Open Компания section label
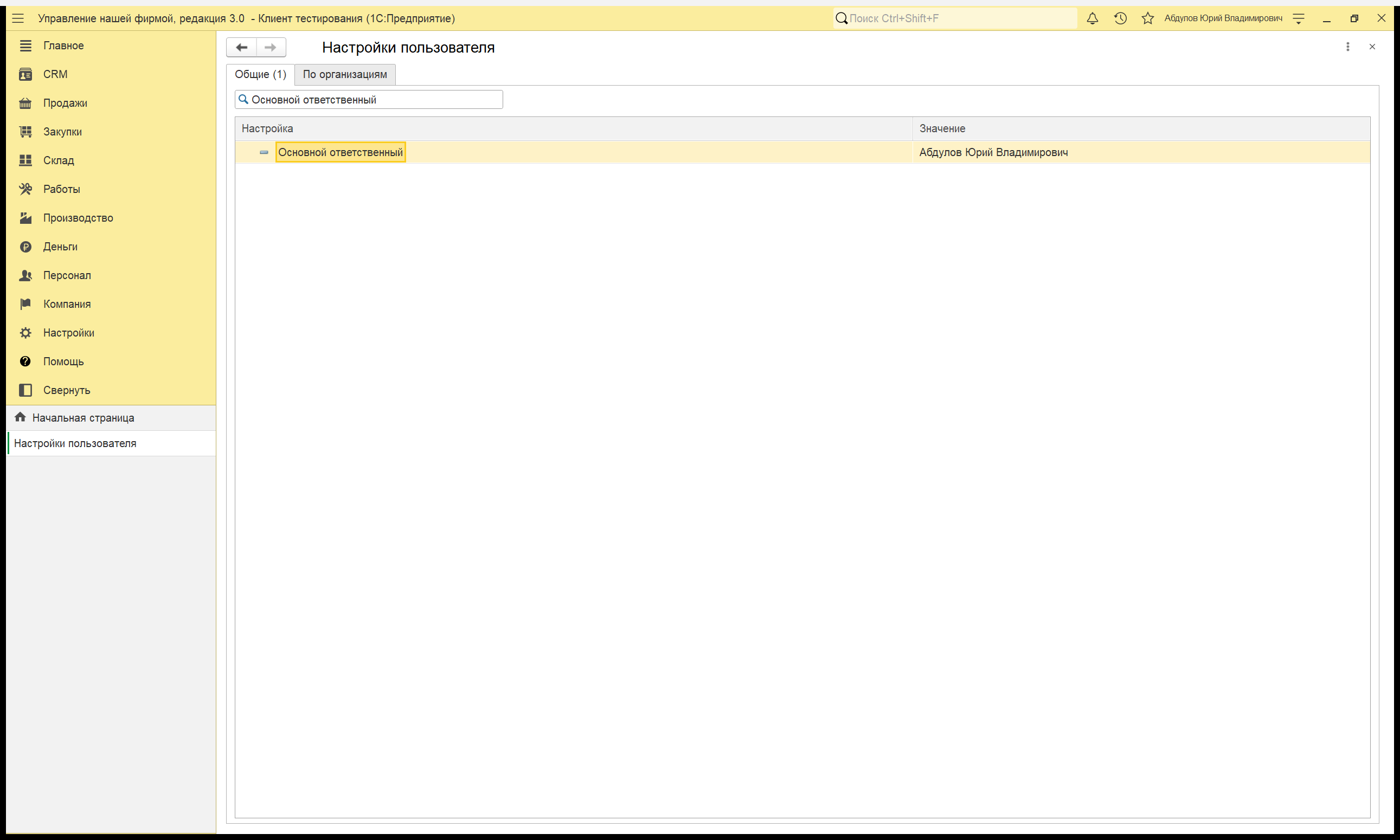 67,304
